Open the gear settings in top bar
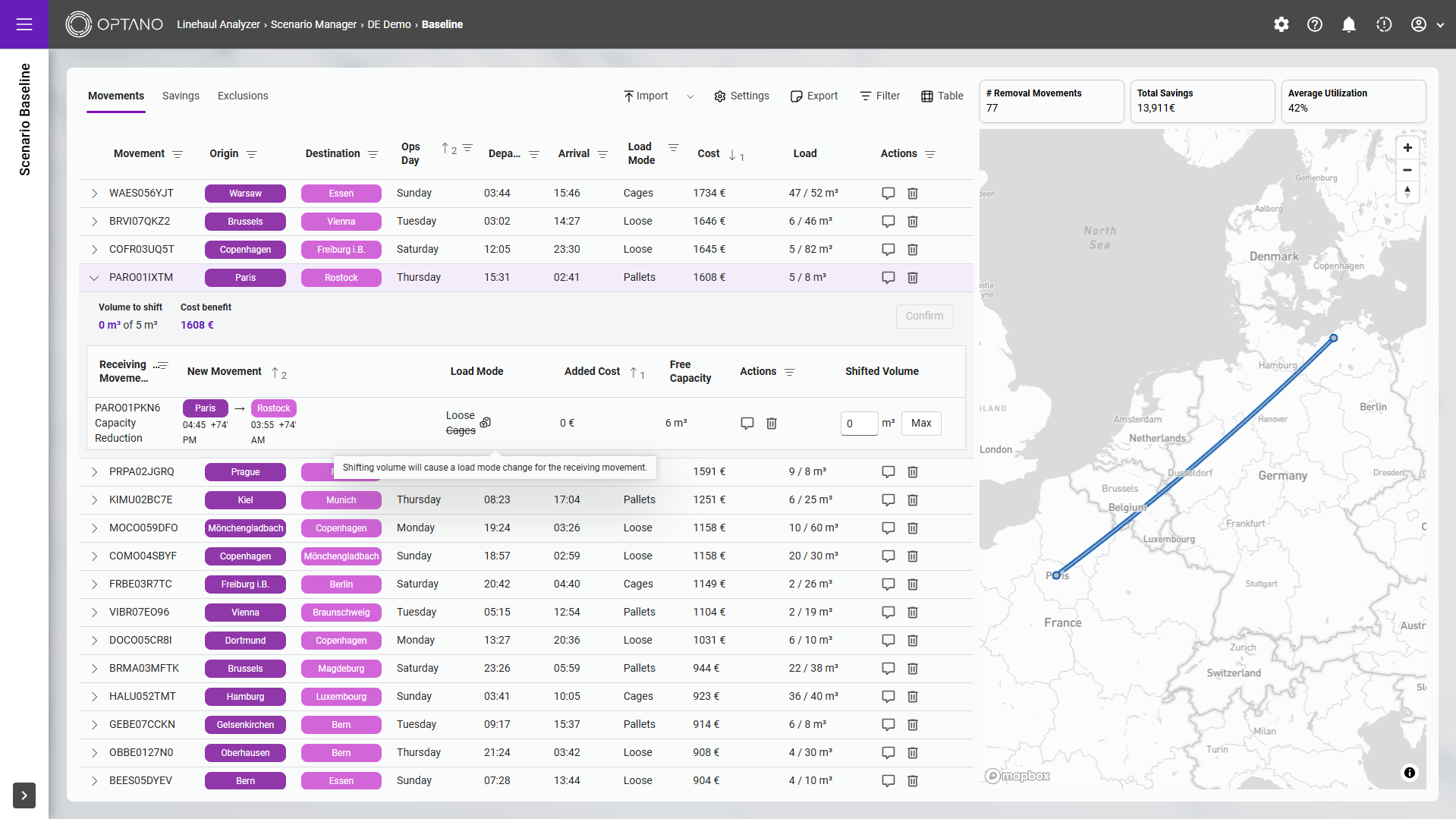This screenshot has height=819, width=1456. pos(1281,24)
